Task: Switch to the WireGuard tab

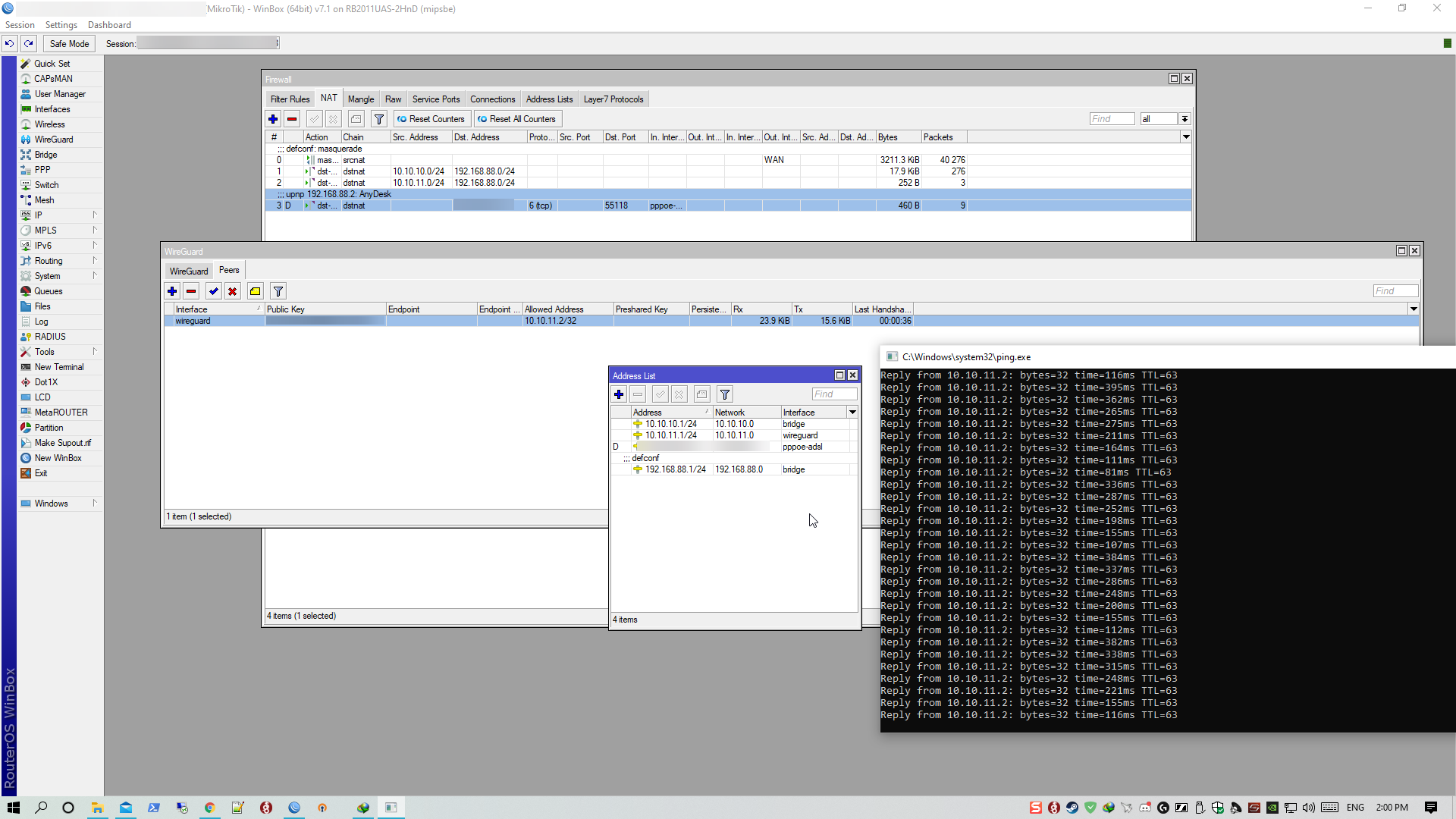Action: click(189, 271)
